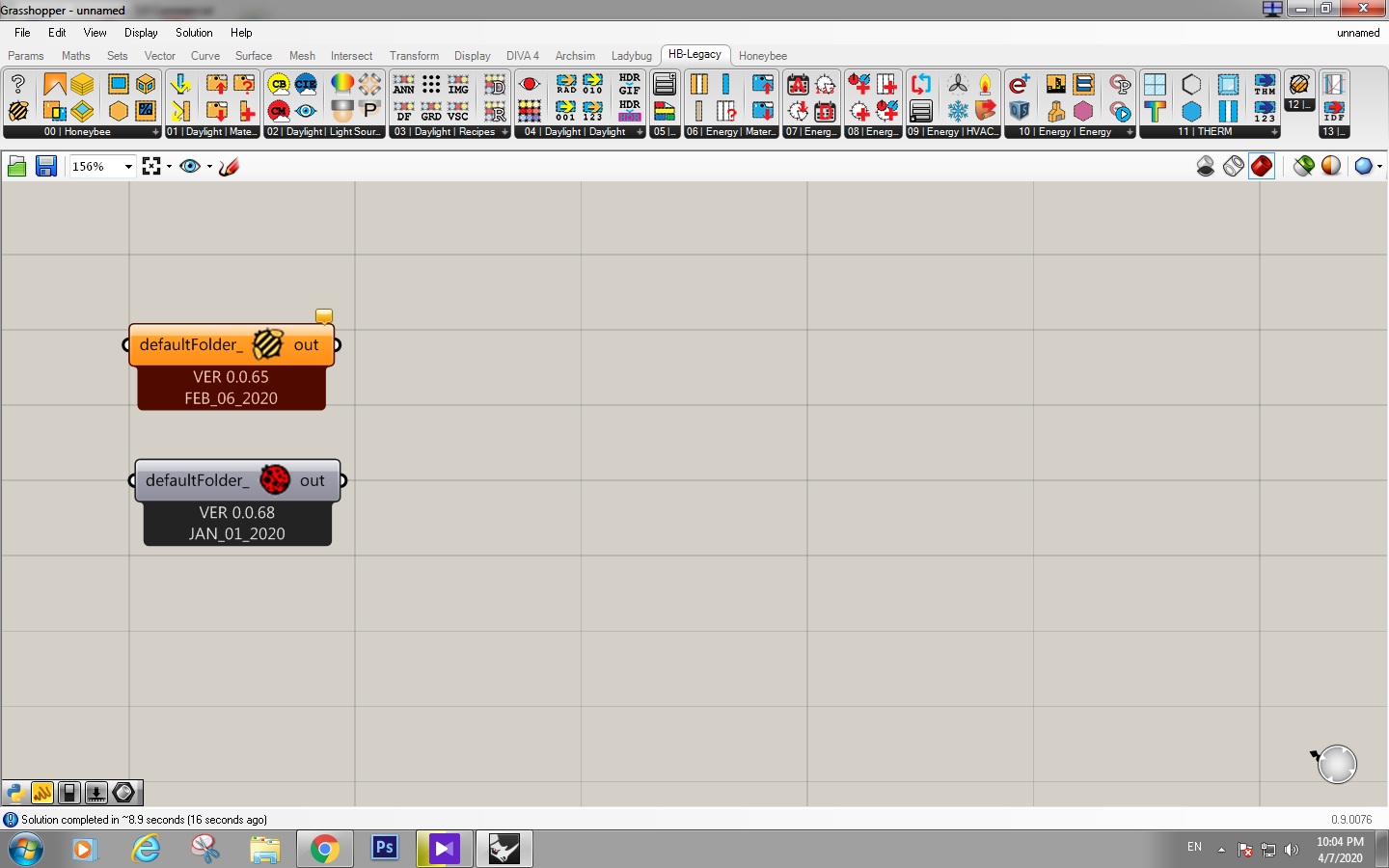The height and width of the screenshot is (868, 1389).
Task: Save document with the floppy disk icon
Action: [45, 166]
